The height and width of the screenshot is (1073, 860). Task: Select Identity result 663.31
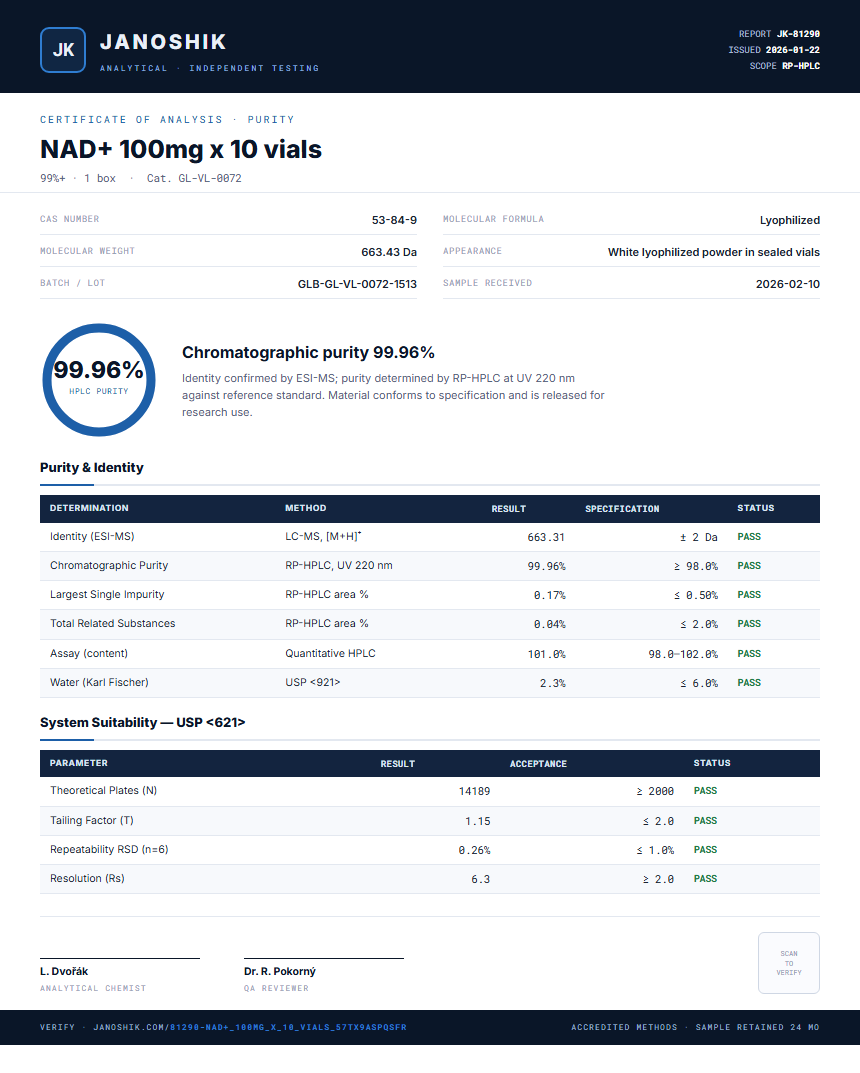[x=546, y=537]
